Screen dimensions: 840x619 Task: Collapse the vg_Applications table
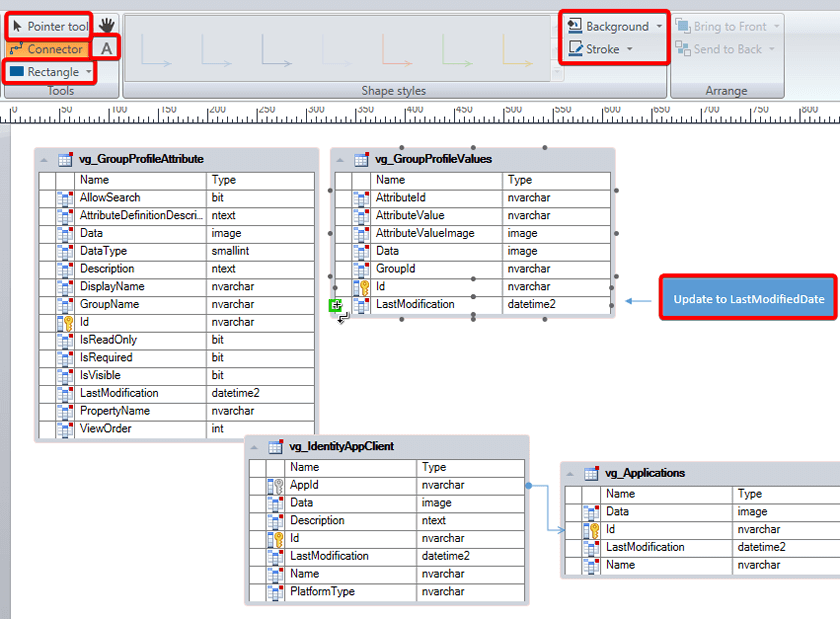pos(570,474)
